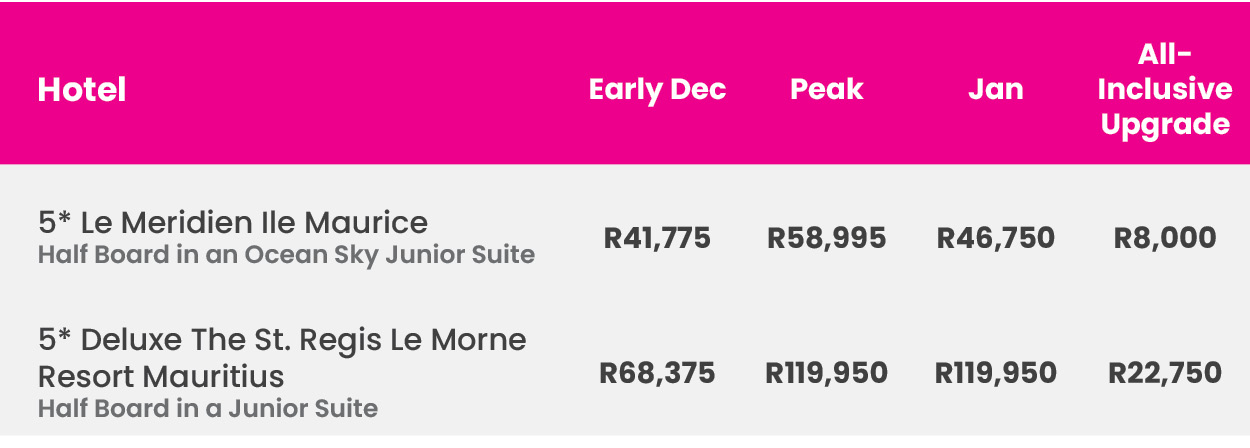Click the Peak column header
Viewport: 1250px width, 448px height.
tap(826, 90)
